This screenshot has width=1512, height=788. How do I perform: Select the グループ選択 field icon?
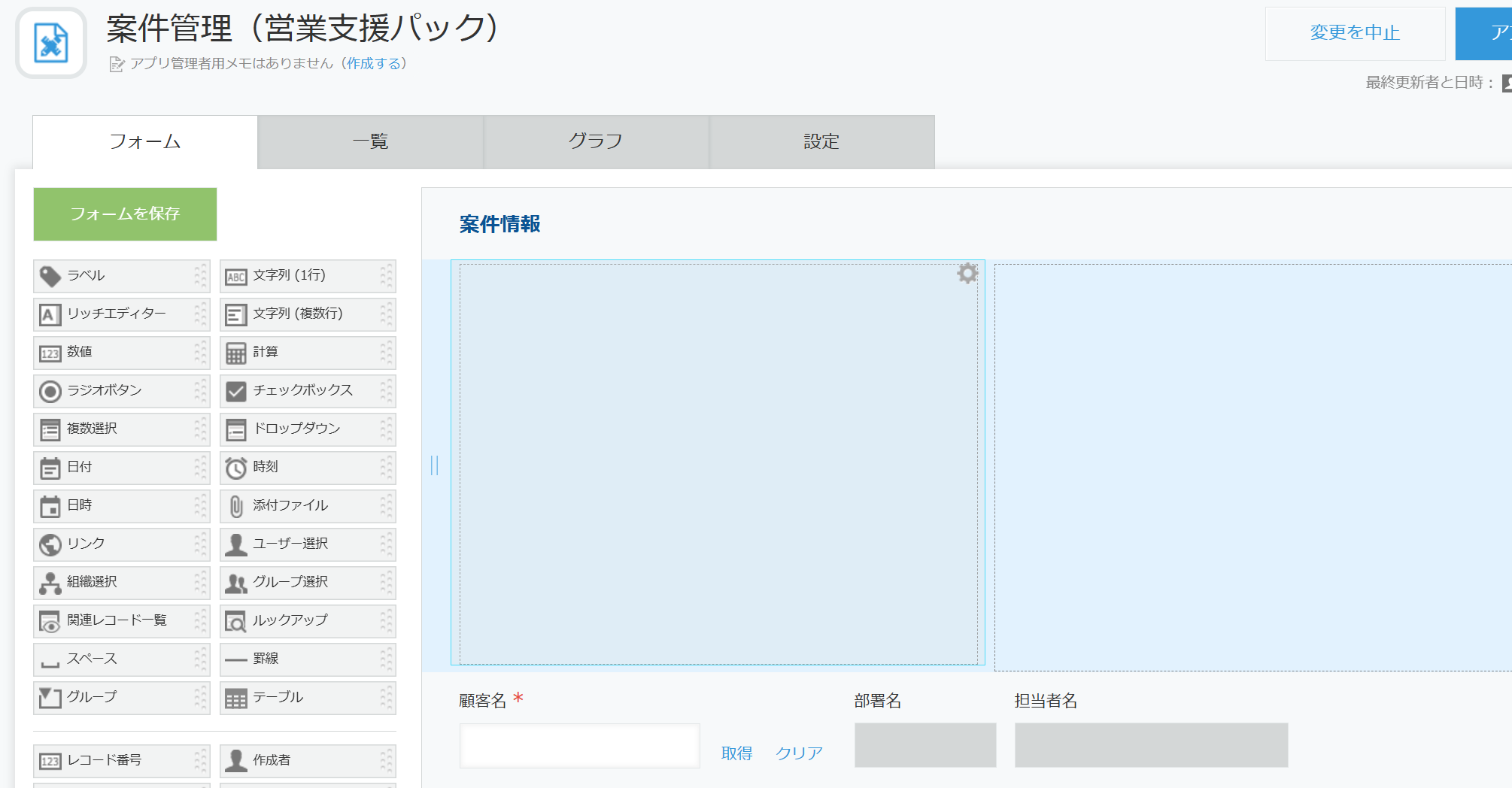(236, 583)
